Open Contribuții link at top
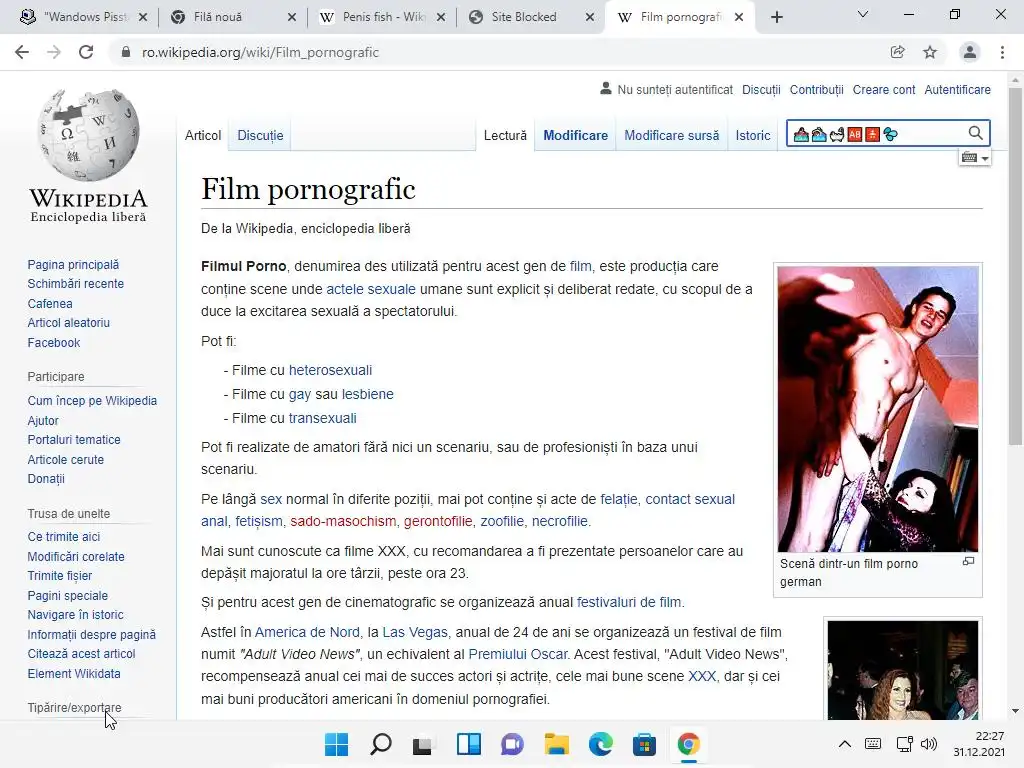 click(816, 89)
